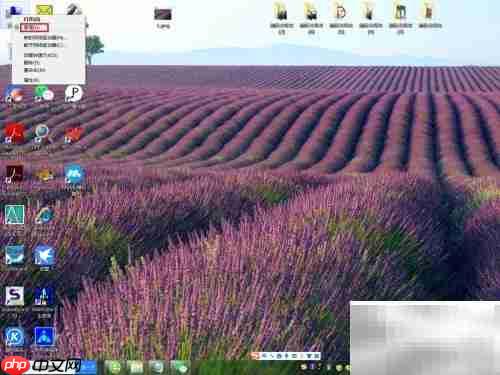Launch the teal letter A app shortcut

point(15,214)
